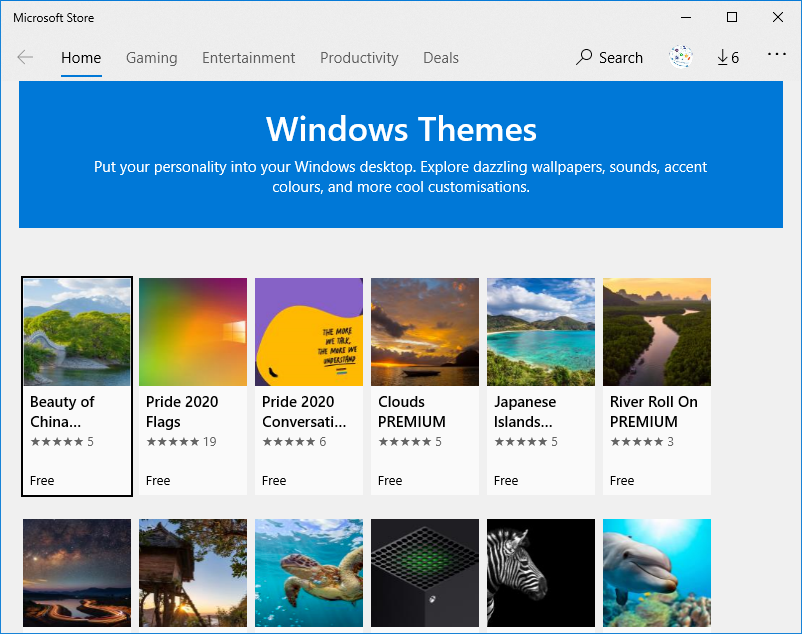Open Pride 2020 Conversations theme image
Screen dimensions: 802x634
point(309,332)
